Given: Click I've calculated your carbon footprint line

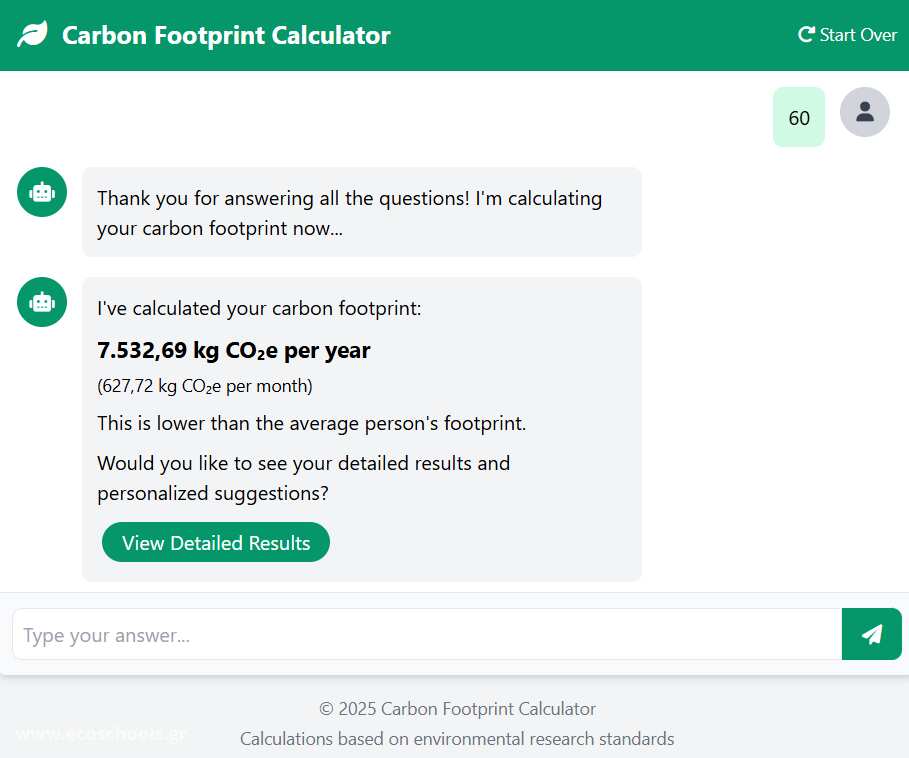Looking at the screenshot, I should point(259,308).
